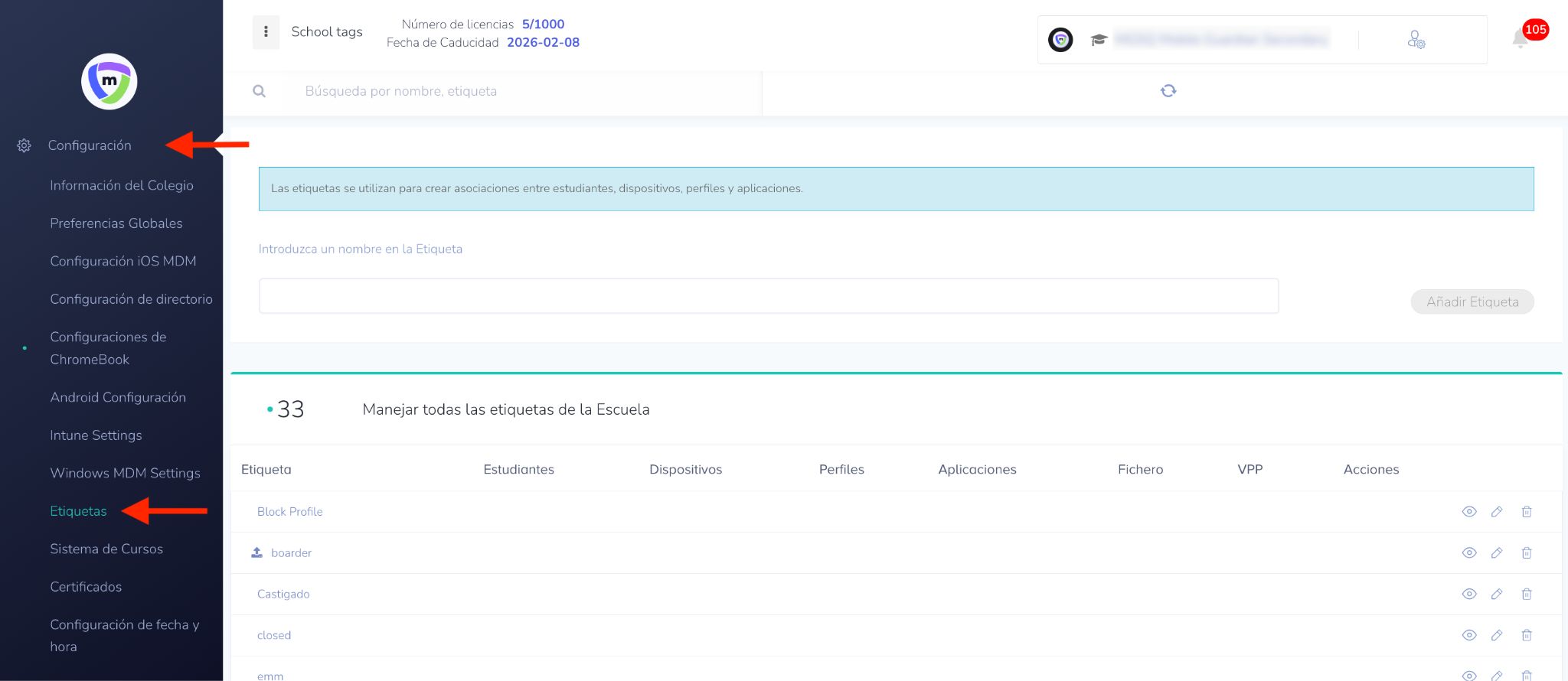
Task: Open the user settings icon
Action: [1416, 40]
